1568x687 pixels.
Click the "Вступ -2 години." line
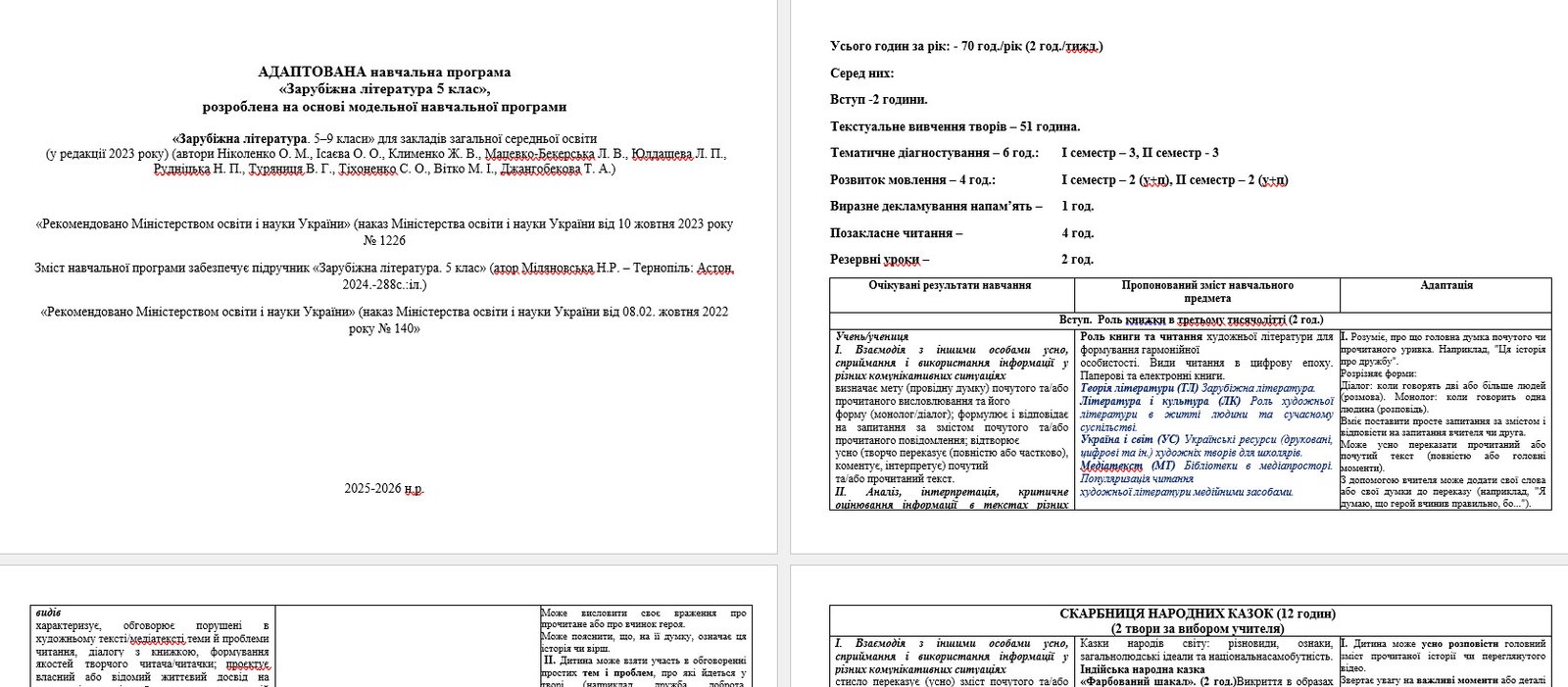click(878, 100)
